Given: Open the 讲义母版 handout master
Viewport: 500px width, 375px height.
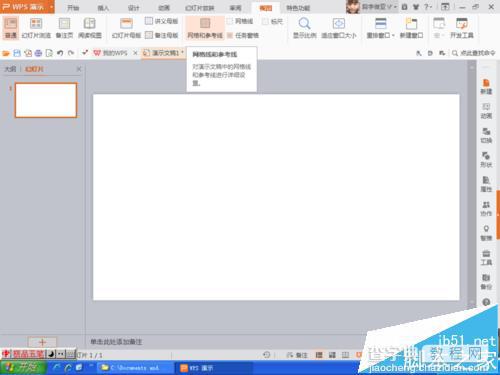Looking at the screenshot, I should click(162, 21).
